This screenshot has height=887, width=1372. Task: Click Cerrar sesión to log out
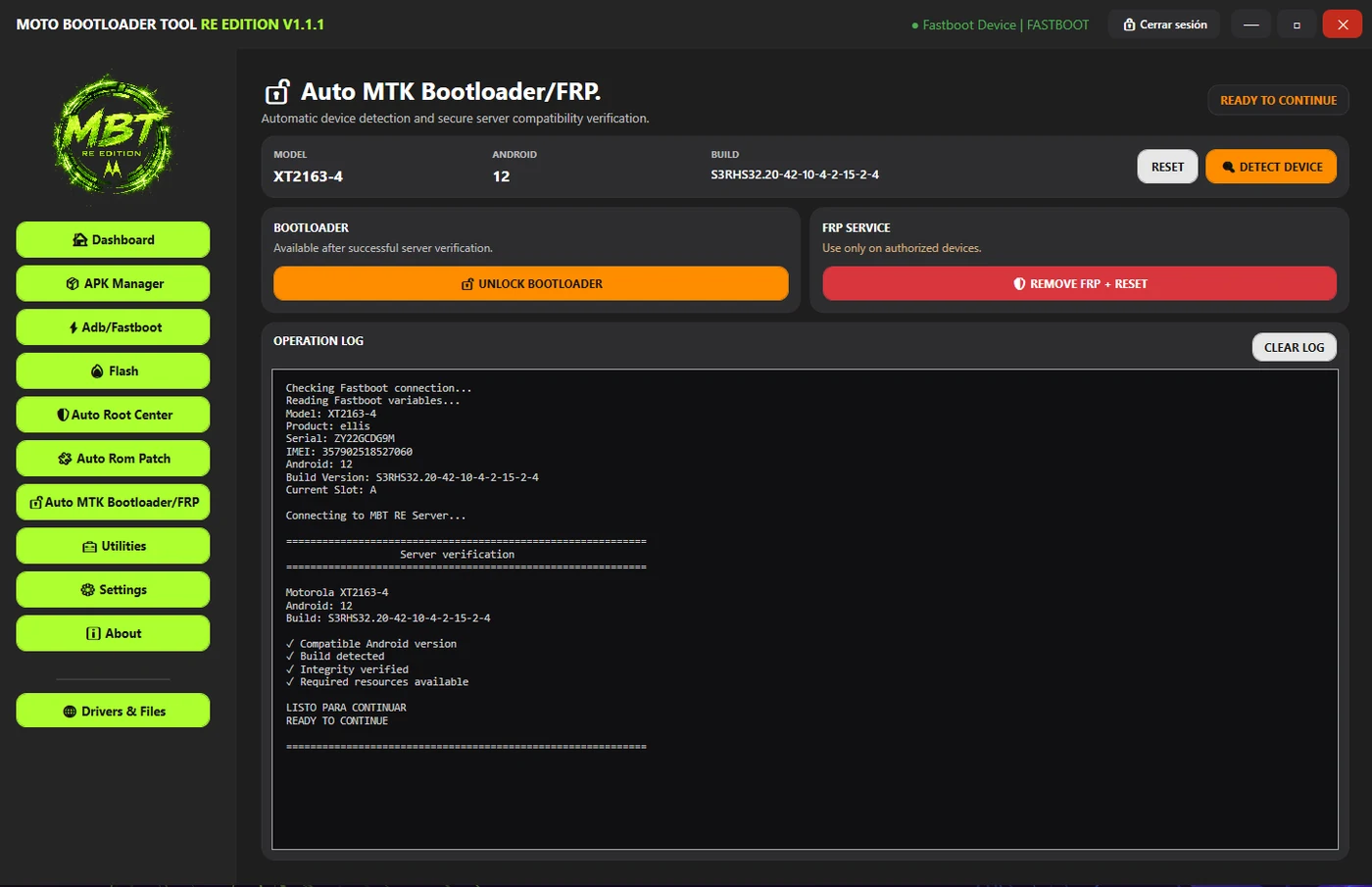point(1164,25)
